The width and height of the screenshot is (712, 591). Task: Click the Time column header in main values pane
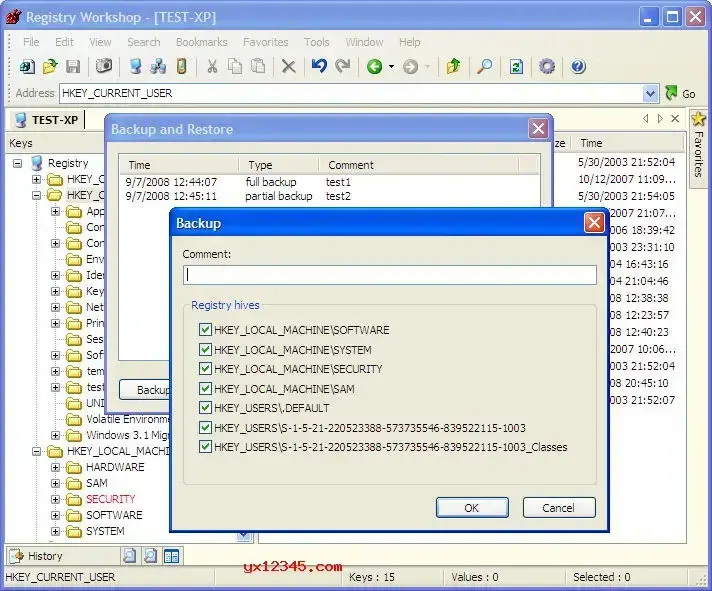(x=627, y=143)
